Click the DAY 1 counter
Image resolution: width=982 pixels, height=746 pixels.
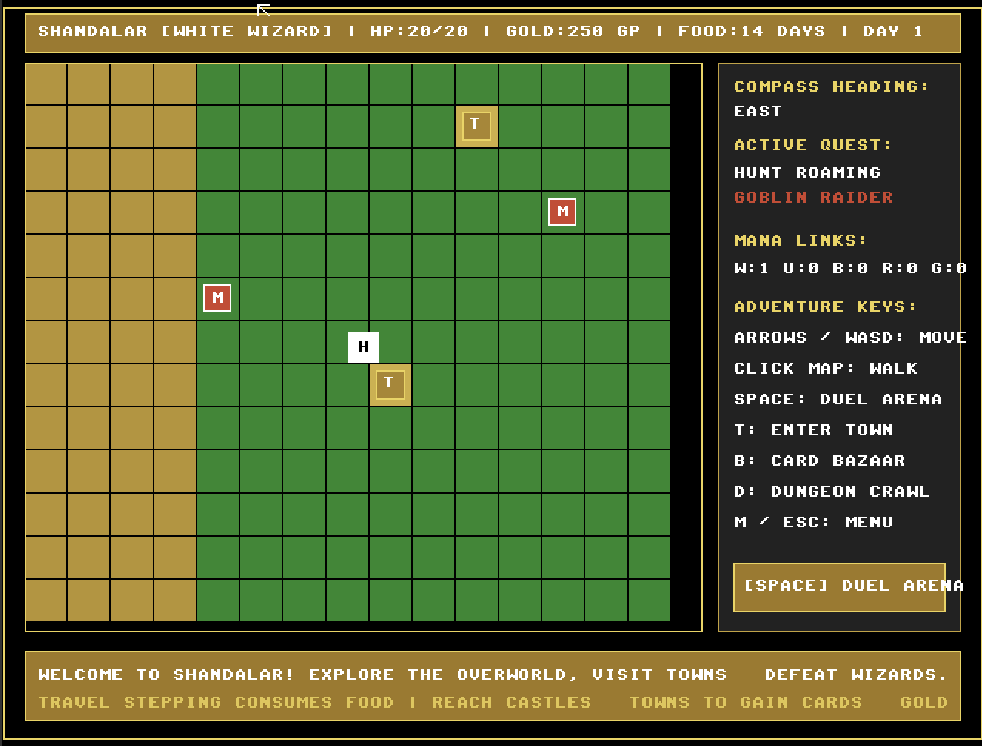pos(892,31)
